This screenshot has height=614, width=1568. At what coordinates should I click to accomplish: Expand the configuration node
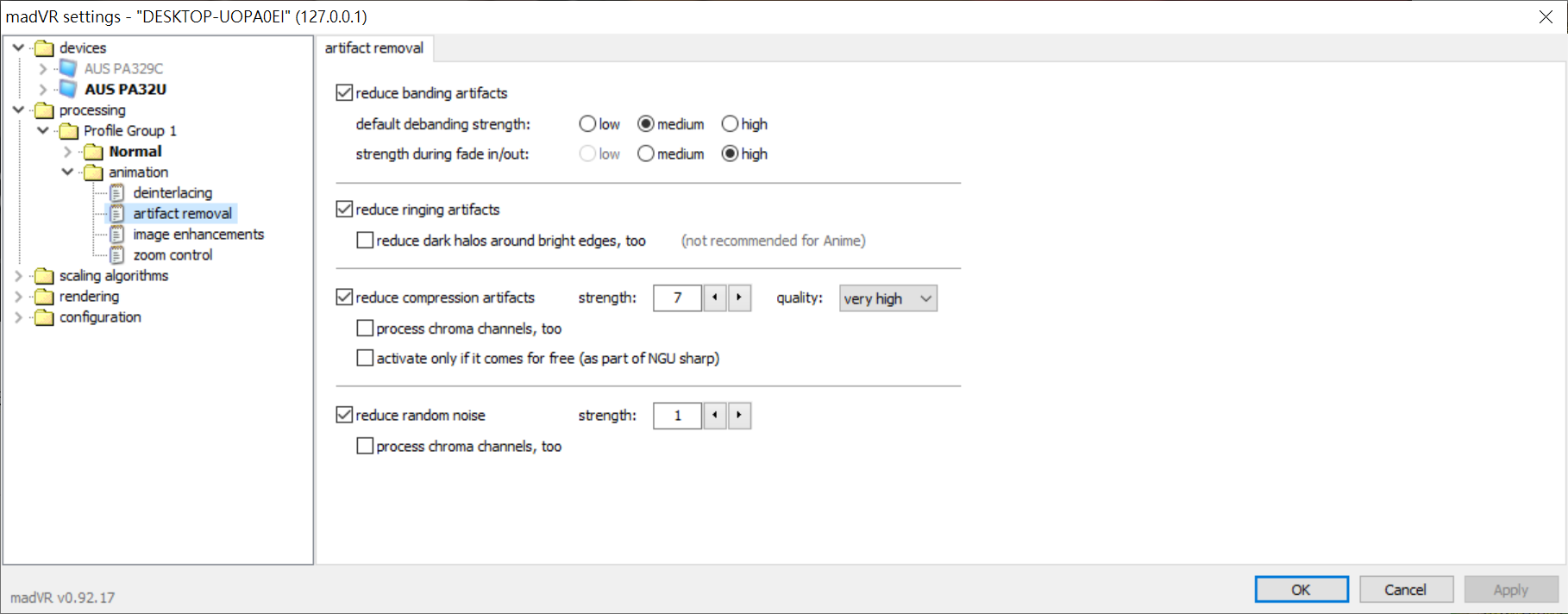[18, 317]
